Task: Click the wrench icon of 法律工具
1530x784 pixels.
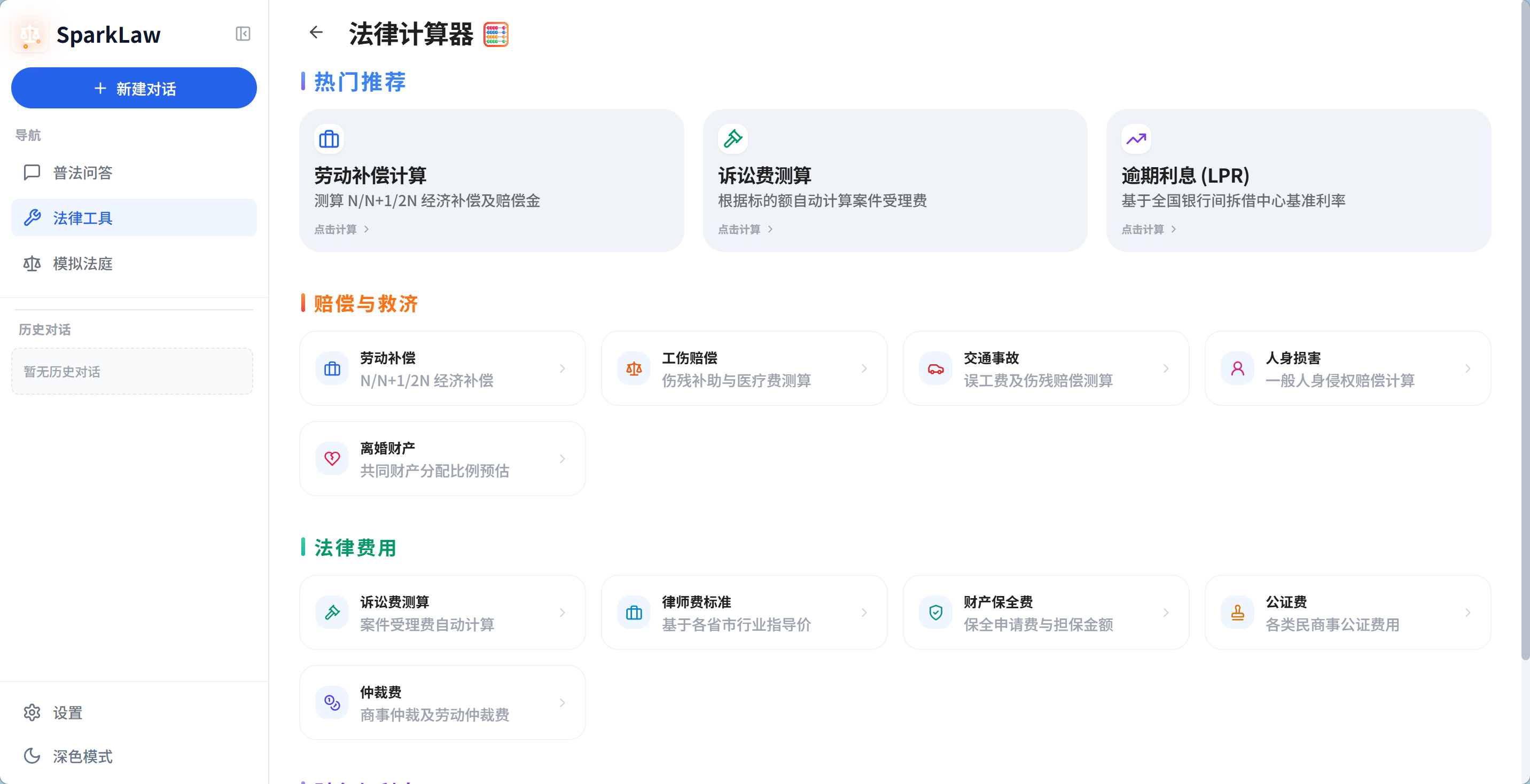Action: coord(32,217)
